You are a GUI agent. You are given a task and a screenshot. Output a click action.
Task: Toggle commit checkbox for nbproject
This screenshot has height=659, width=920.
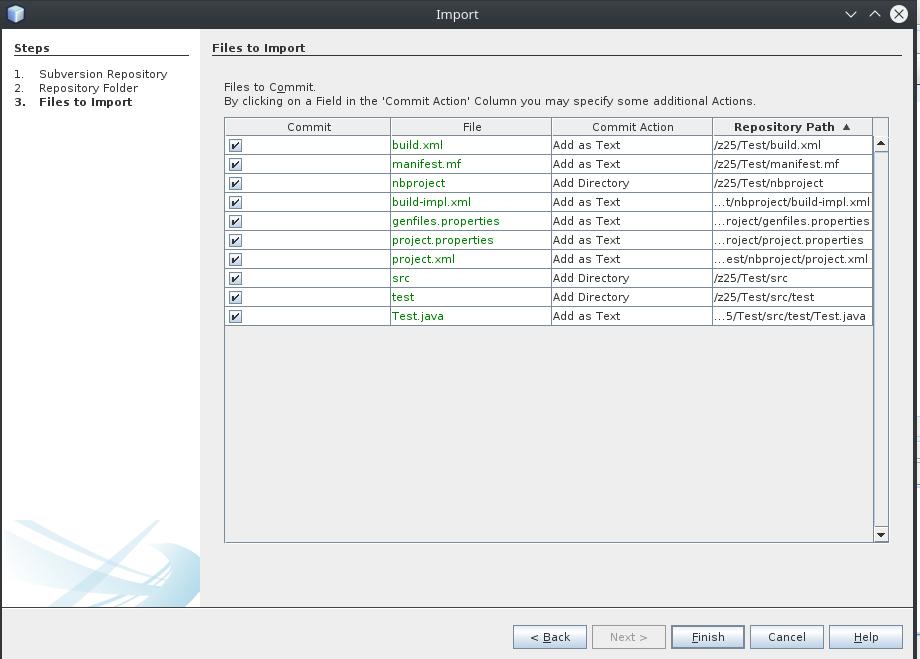[235, 184]
